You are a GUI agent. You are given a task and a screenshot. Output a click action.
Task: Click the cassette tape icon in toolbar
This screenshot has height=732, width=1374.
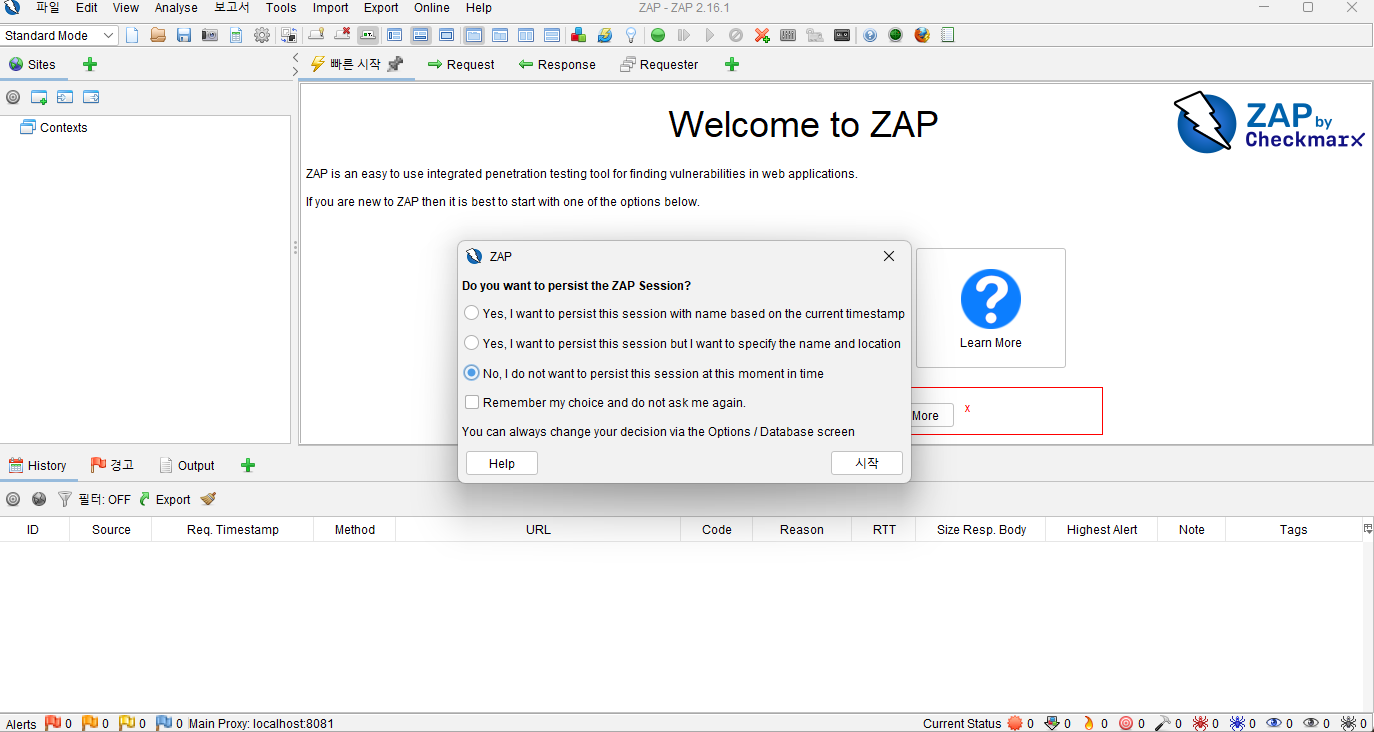pos(842,35)
